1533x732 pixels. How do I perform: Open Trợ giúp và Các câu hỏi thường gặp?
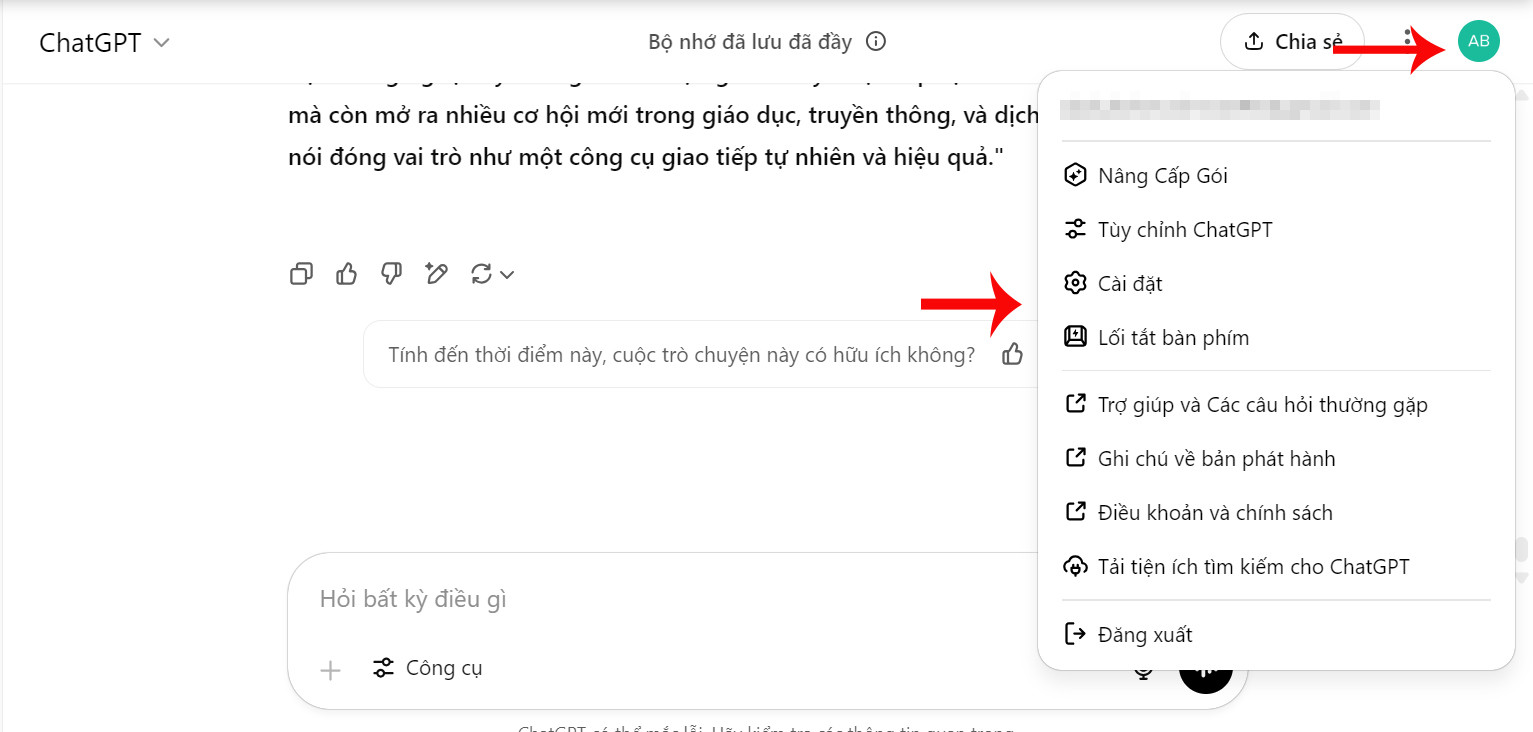[1262, 405]
